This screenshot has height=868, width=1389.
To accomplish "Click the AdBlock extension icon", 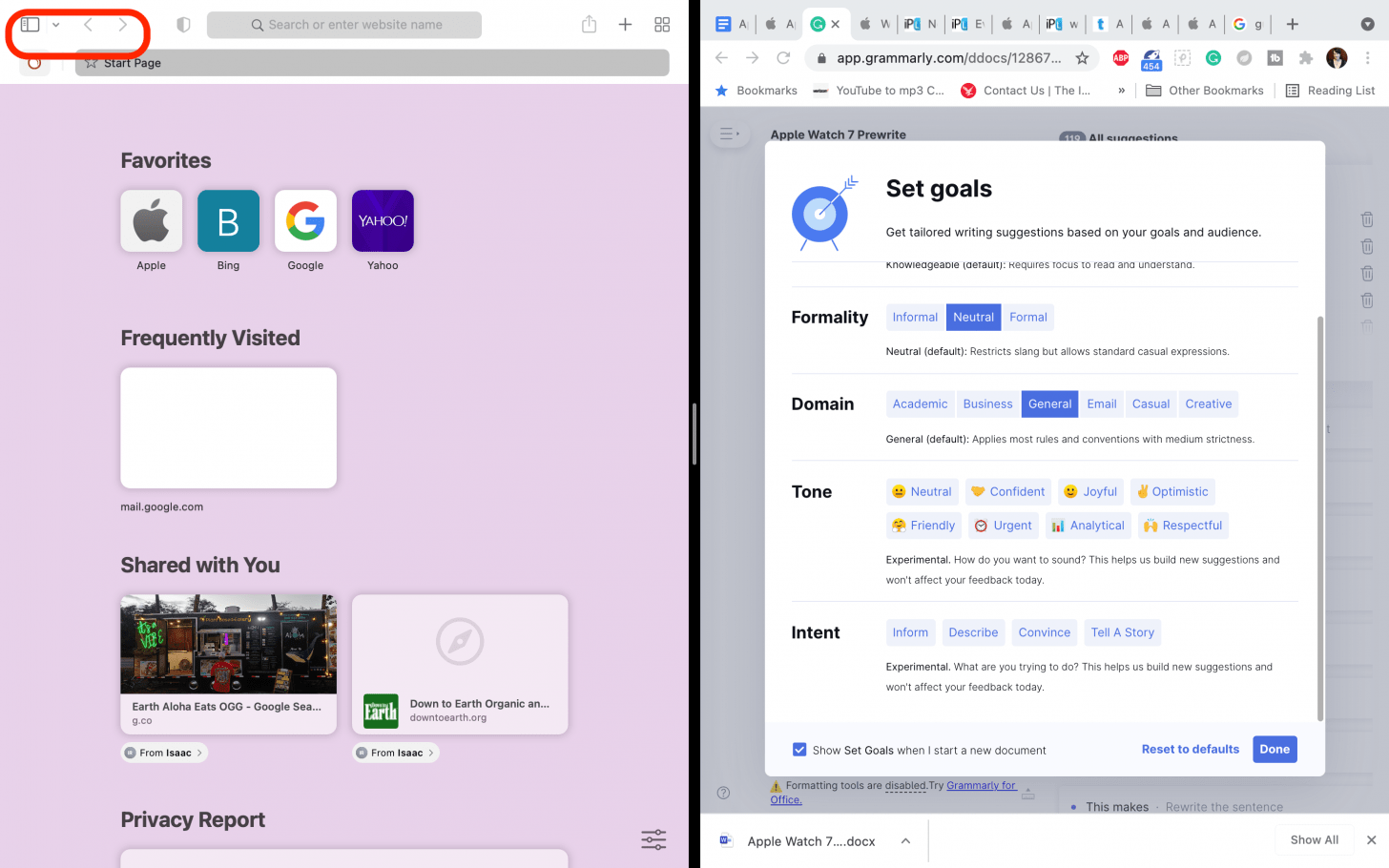I will (1121, 58).
